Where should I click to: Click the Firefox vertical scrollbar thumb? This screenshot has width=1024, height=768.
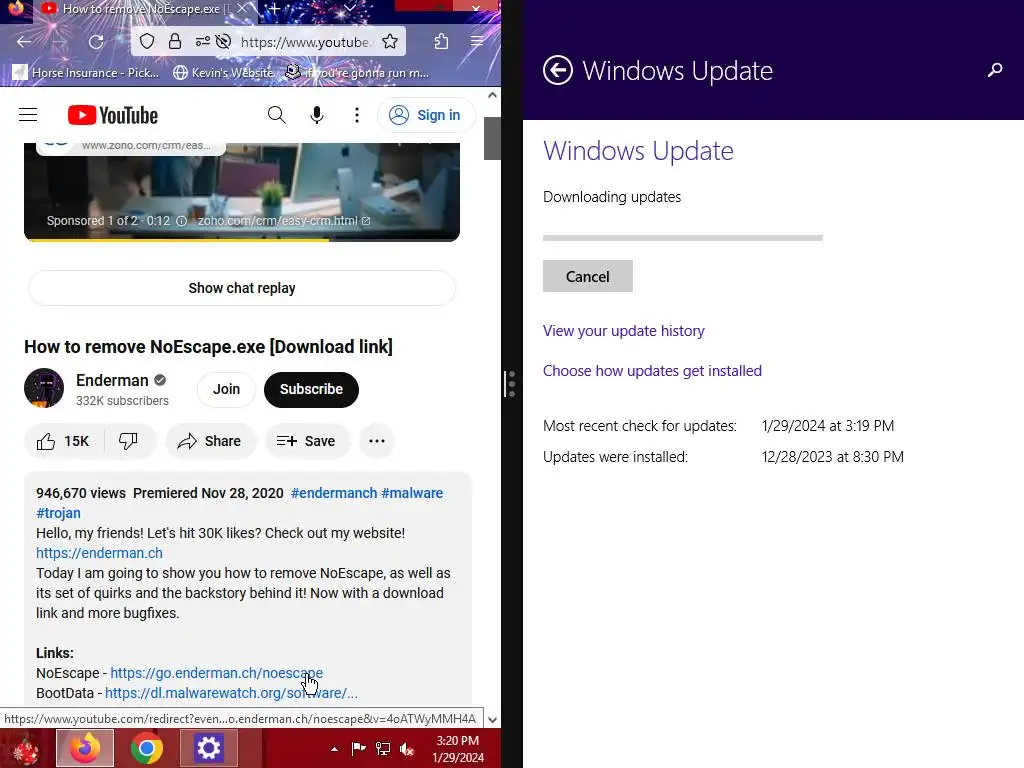coord(492,138)
